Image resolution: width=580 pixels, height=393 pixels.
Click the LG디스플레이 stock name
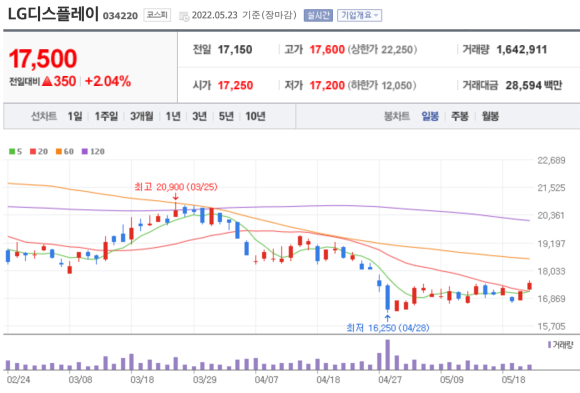53,14
